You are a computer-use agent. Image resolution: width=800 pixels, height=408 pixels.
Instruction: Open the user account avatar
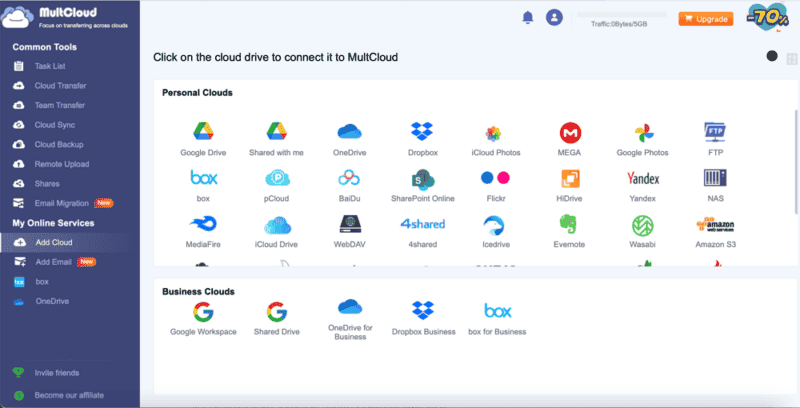tap(554, 17)
